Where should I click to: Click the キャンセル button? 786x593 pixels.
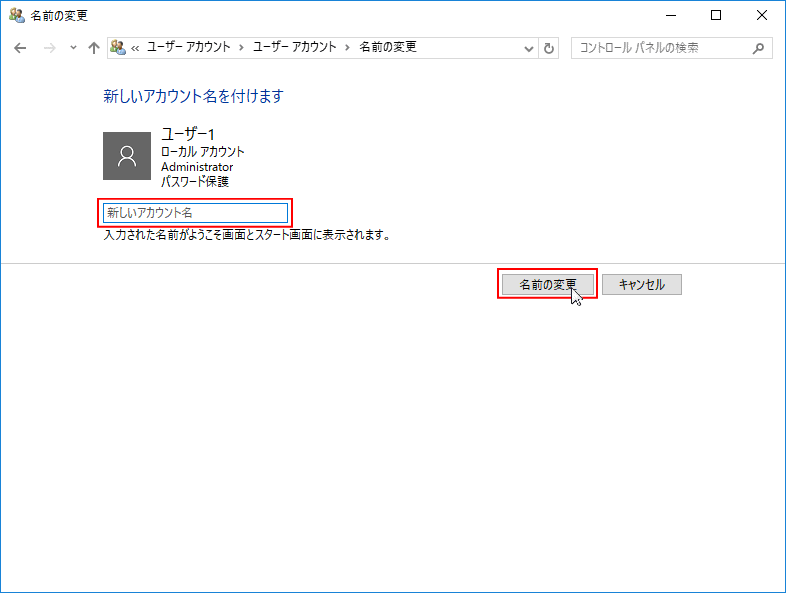(642, 284)
